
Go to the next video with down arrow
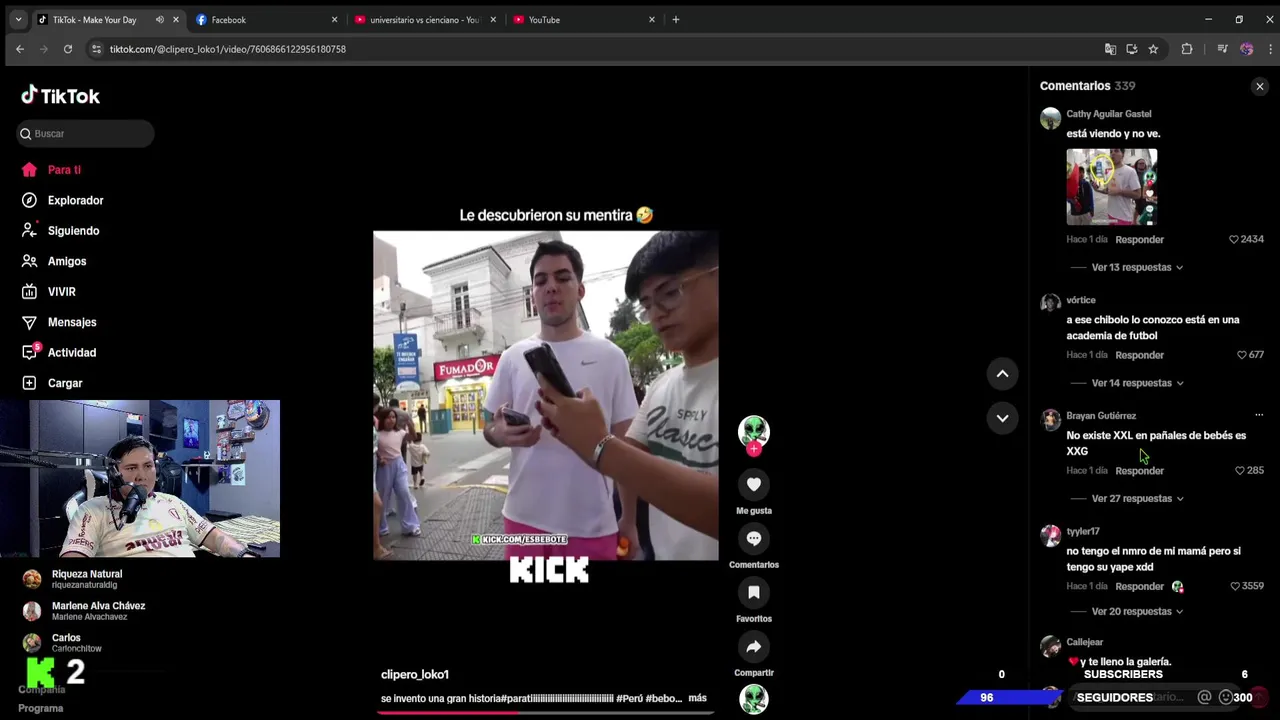coord(1002,418)
